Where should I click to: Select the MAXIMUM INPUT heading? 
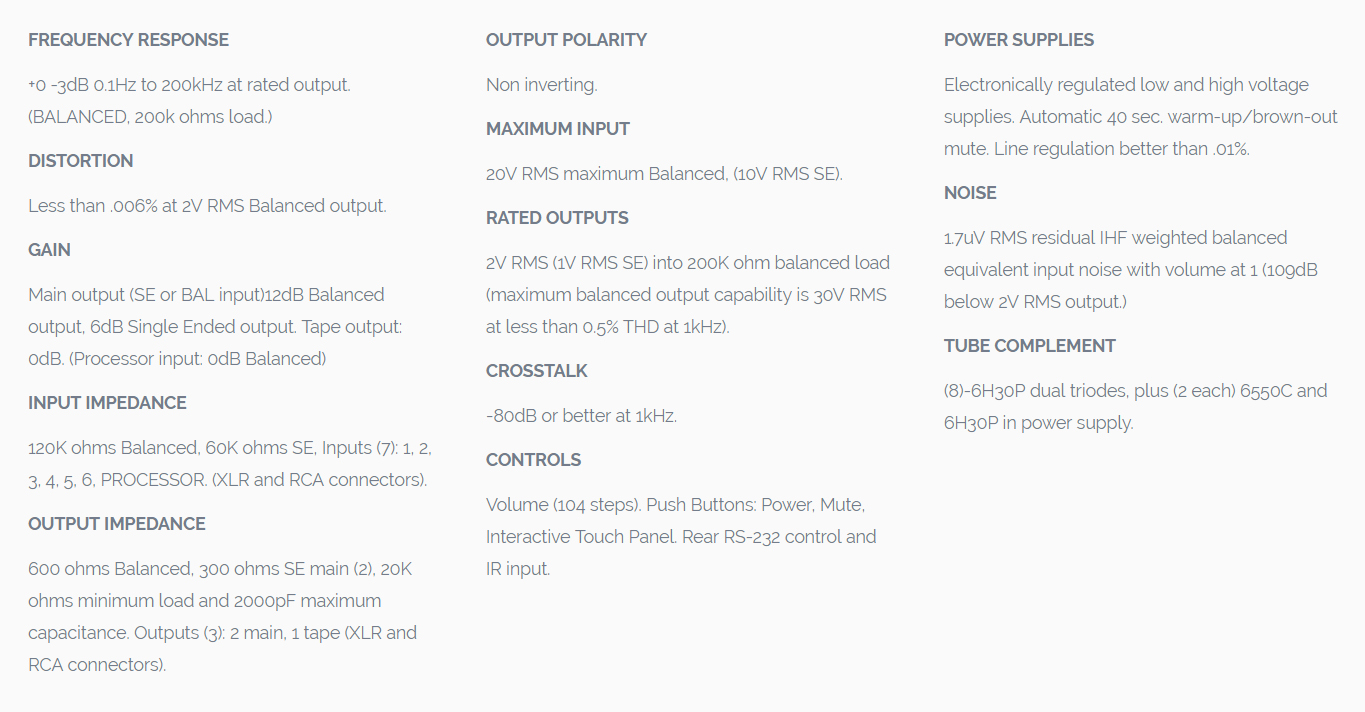click(x=558, y=129)
